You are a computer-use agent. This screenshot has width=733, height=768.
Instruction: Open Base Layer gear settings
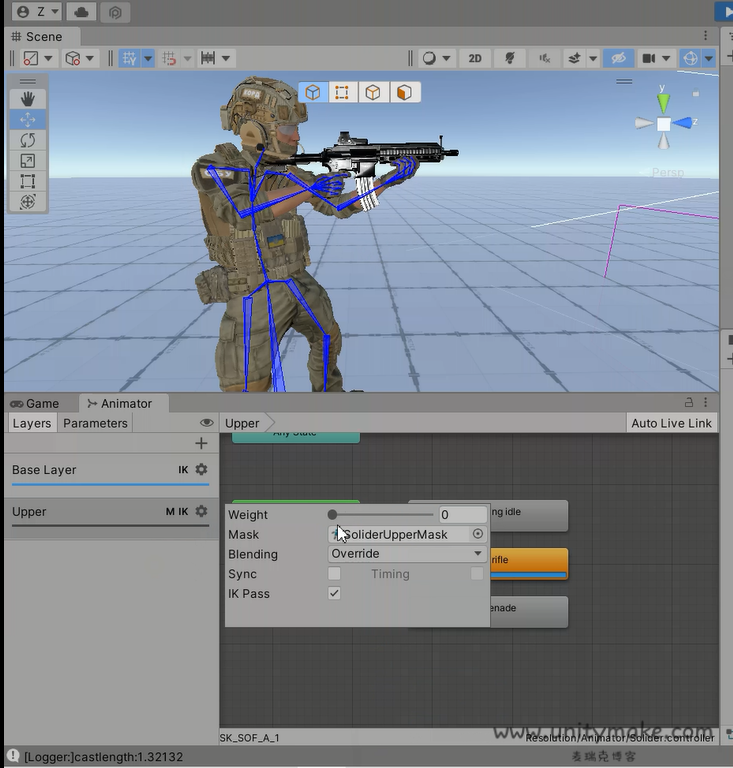pyautogui.click(x=201, y=469)
